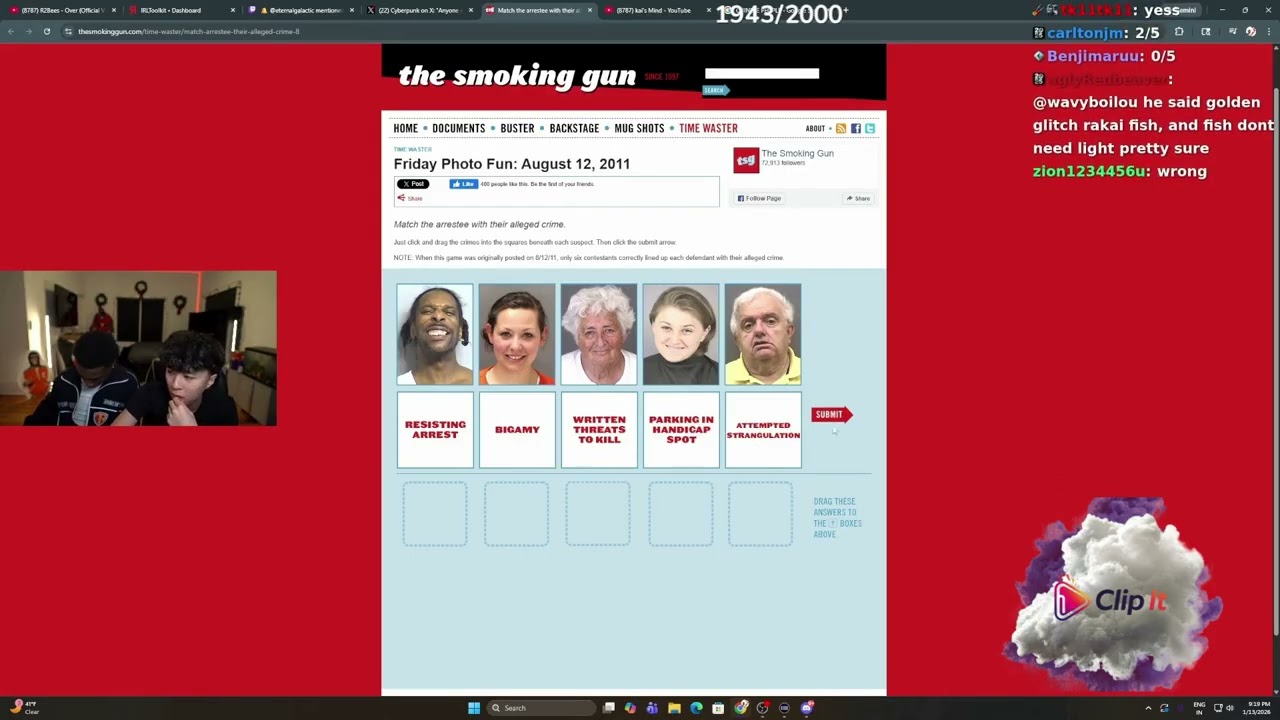1280x720 pixels.
Task: Go to the Home menu item
Action: coord(405,128)
